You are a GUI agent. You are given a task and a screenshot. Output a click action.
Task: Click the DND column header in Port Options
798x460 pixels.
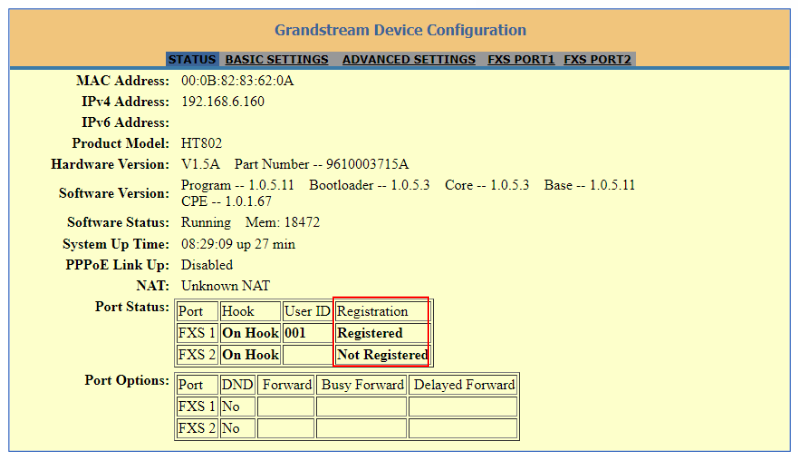tap(237, 385)
